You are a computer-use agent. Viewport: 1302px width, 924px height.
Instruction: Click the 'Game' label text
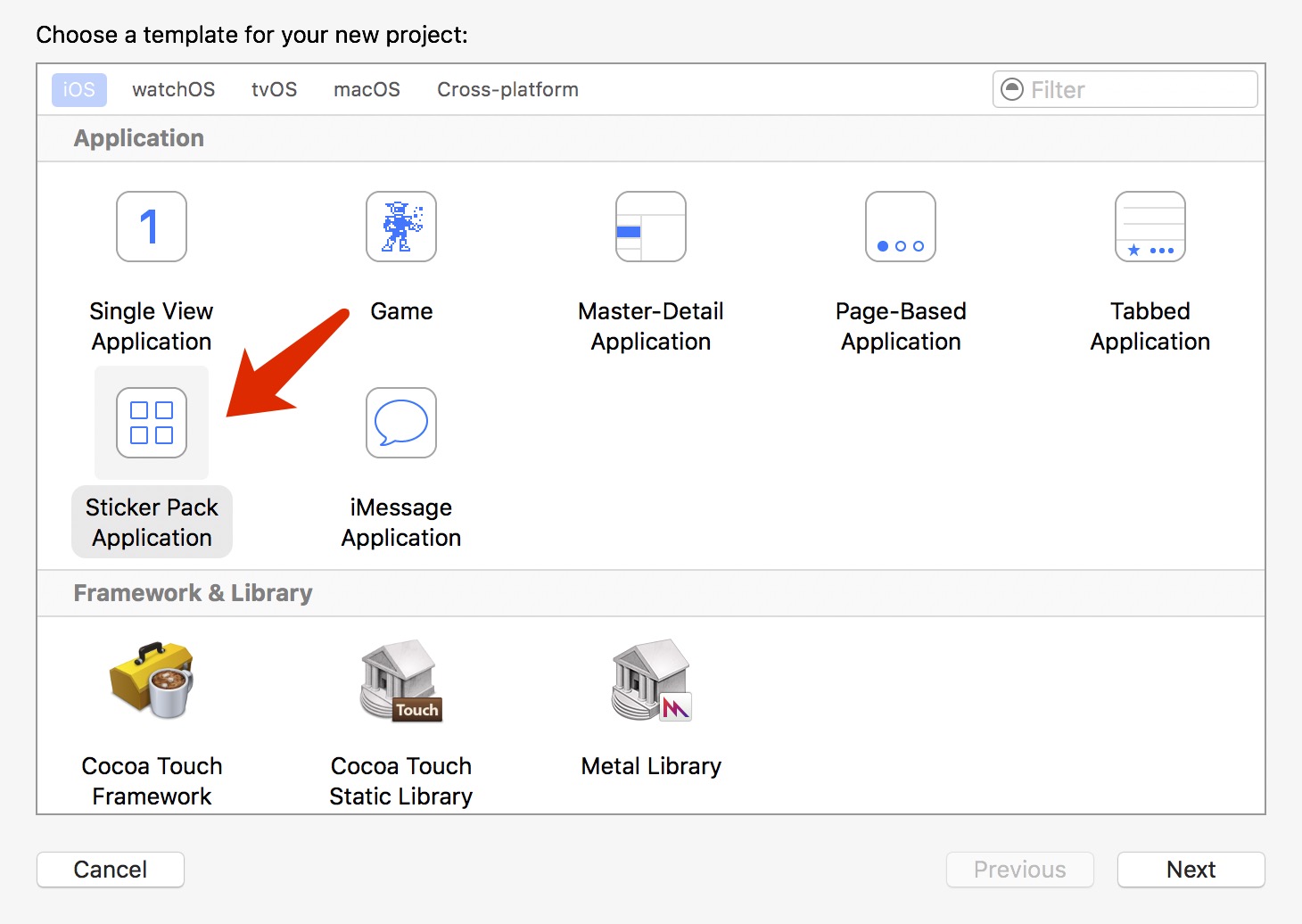click(401, 311)
